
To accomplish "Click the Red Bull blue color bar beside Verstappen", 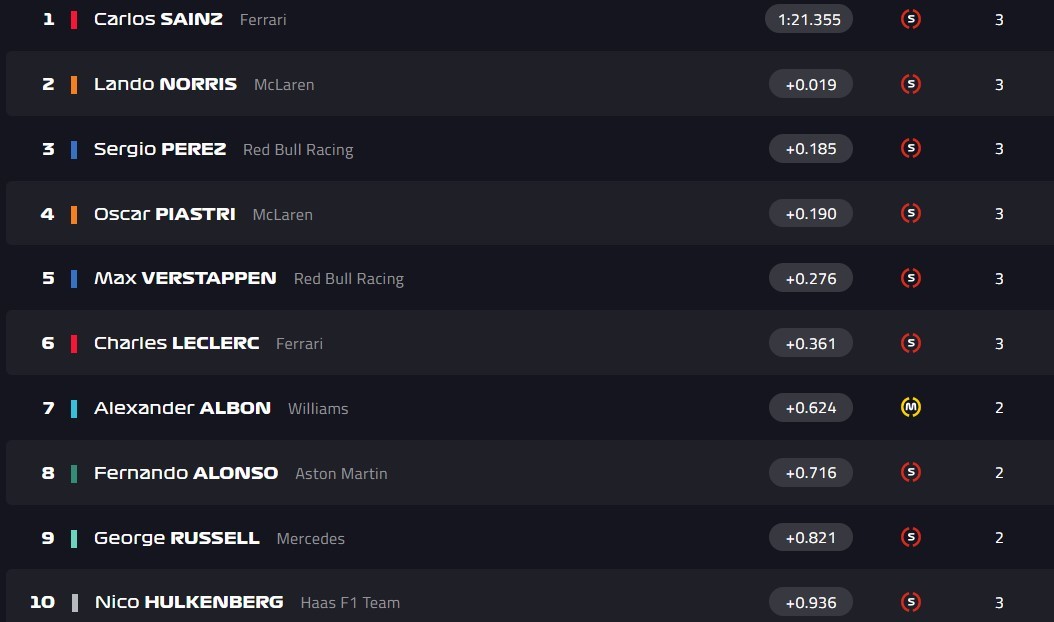I will point(74,279).
